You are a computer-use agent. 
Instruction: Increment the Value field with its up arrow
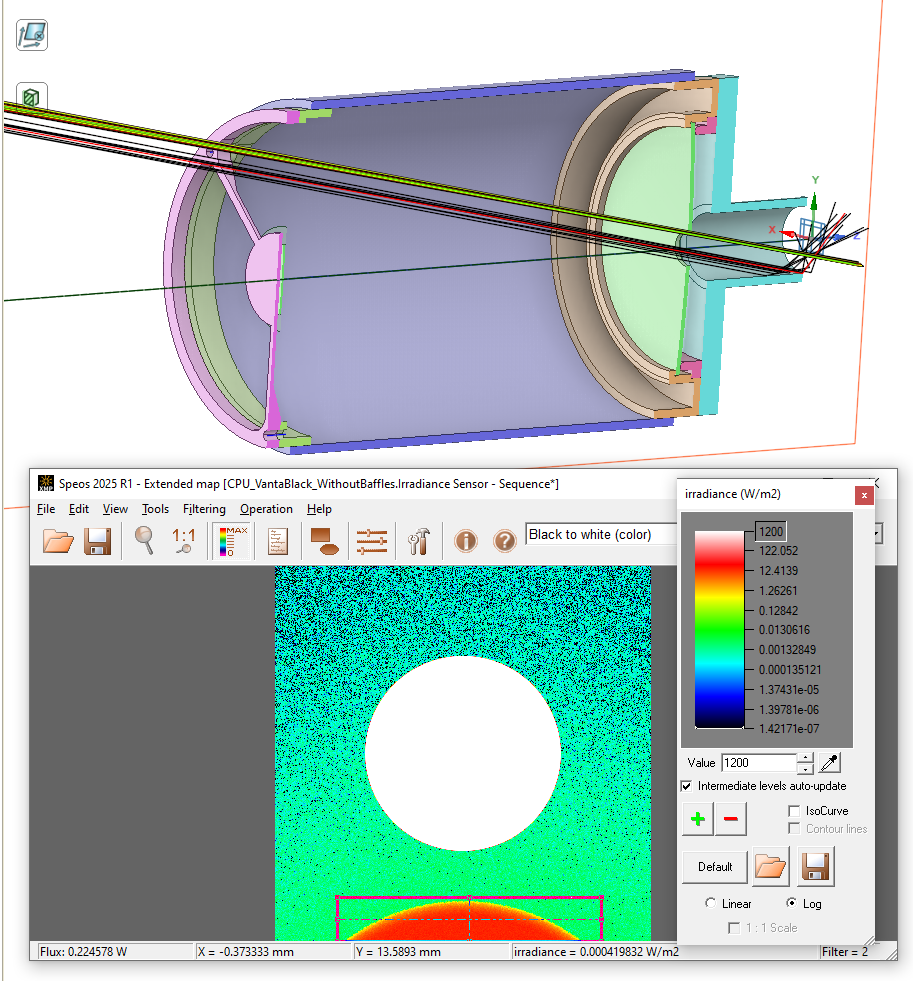[803, 757]
